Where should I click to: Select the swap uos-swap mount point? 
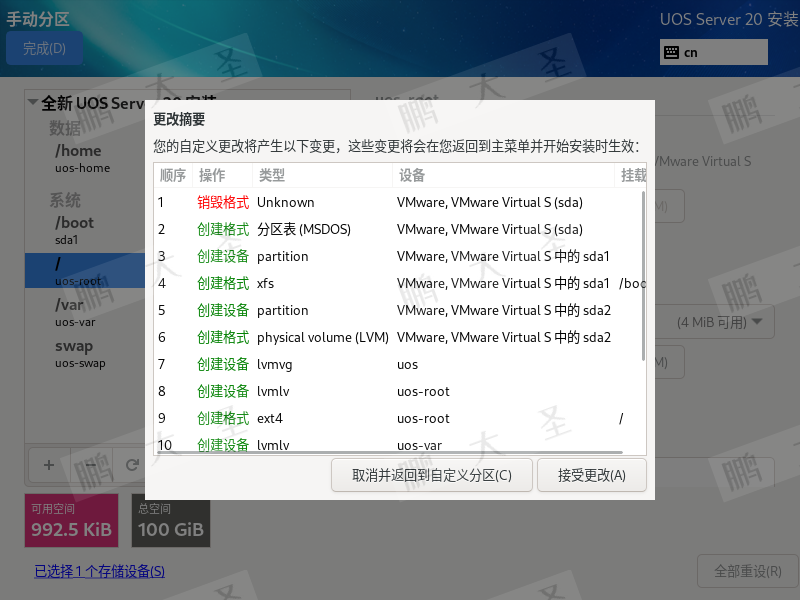pyautogui.click(x=85, y=354)
